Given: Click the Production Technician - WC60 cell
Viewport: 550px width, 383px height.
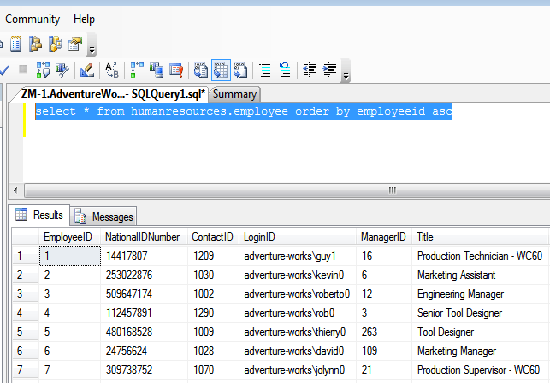Looking at the screenshot, I should click(481, 256).
